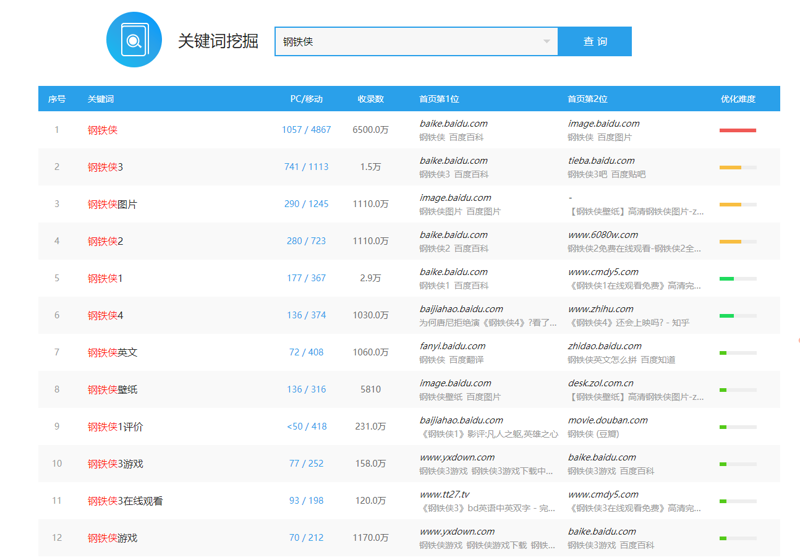The height and width of the screenshot is (560, 800).
Task: Click www.cmdy5.com in row 5
Action: 603,272
